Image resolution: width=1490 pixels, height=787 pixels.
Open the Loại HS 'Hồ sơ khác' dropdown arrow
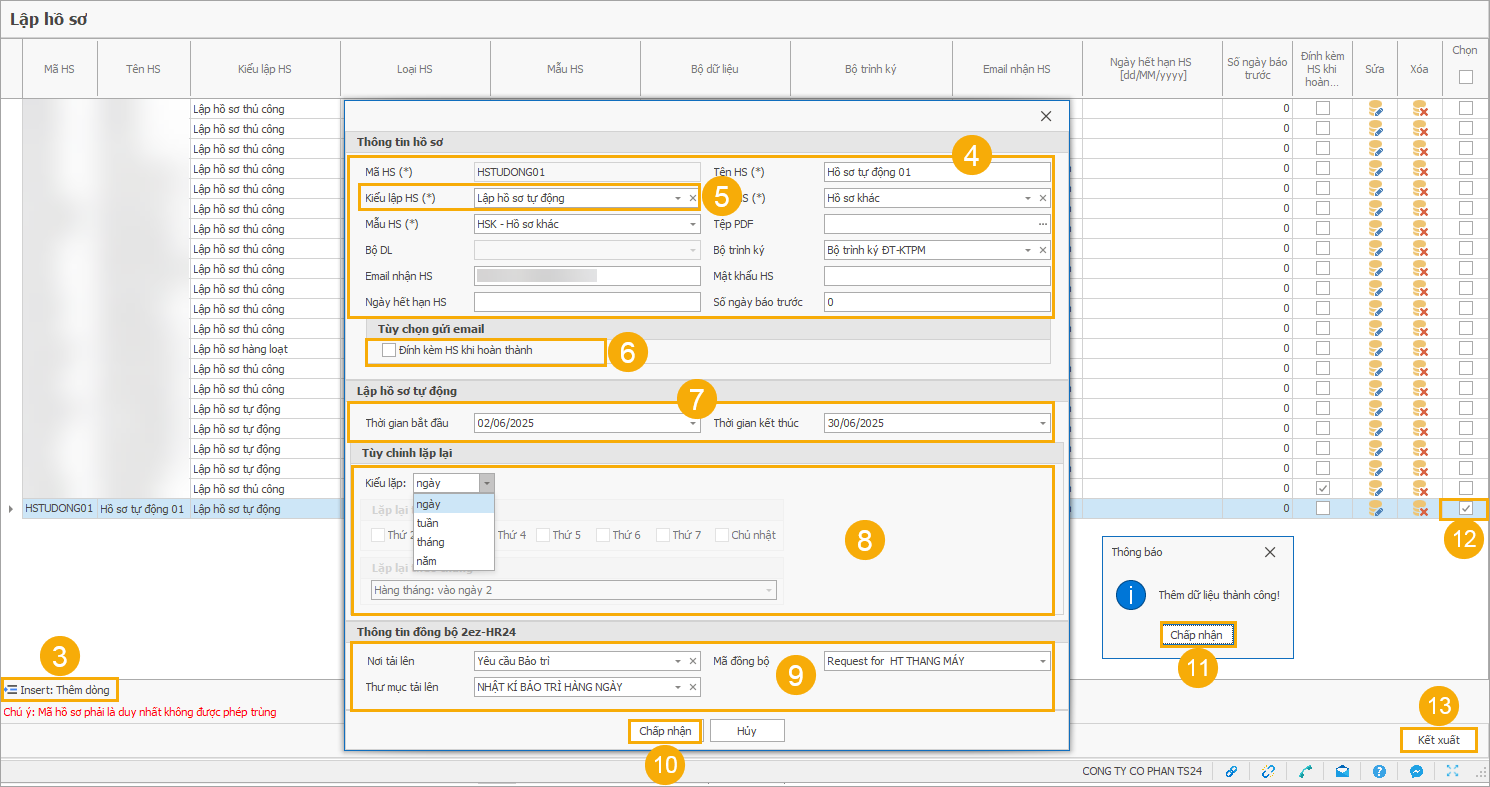(x=1027, y=198)
